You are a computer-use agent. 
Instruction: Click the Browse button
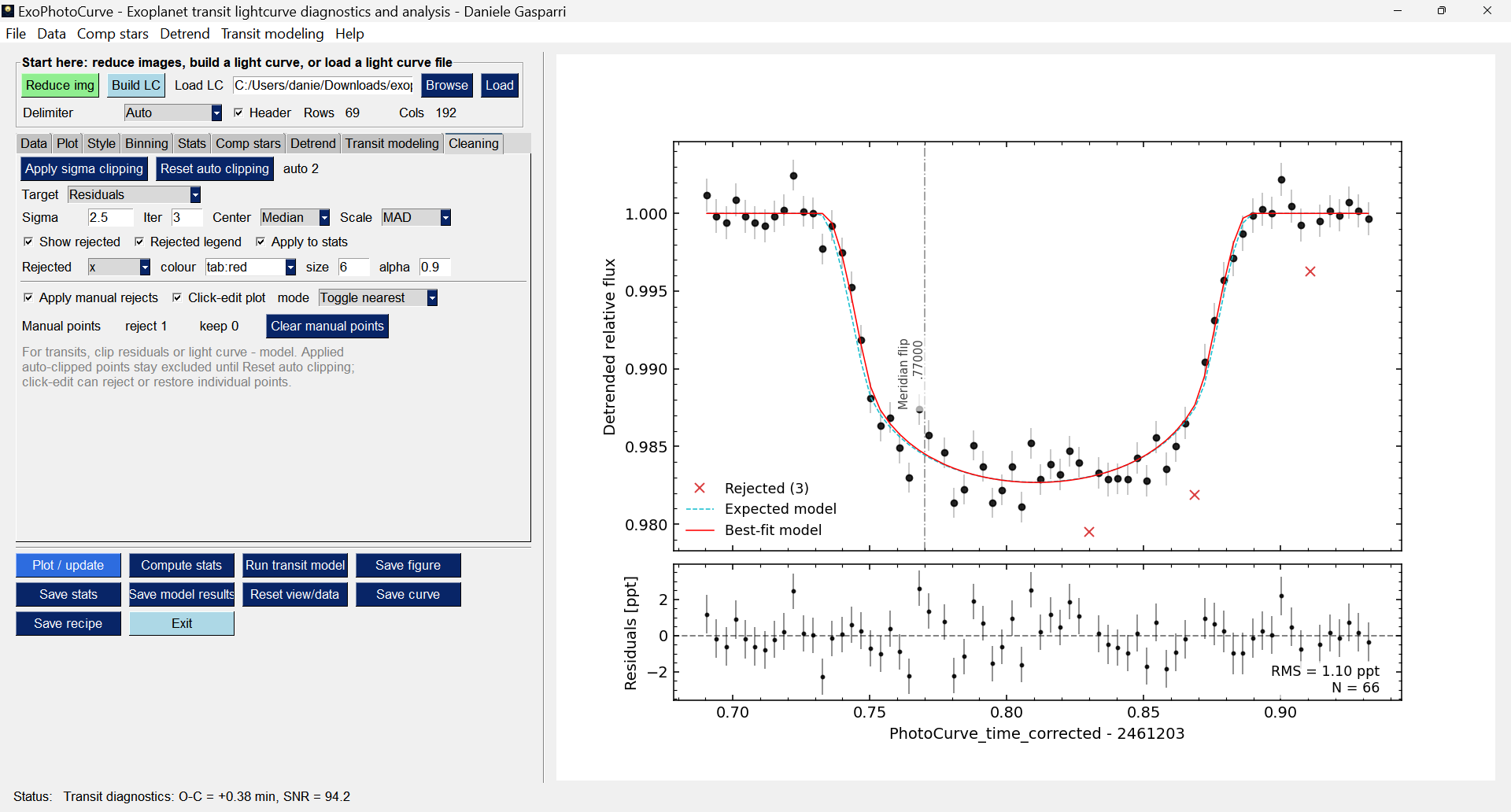coord(447,86)
